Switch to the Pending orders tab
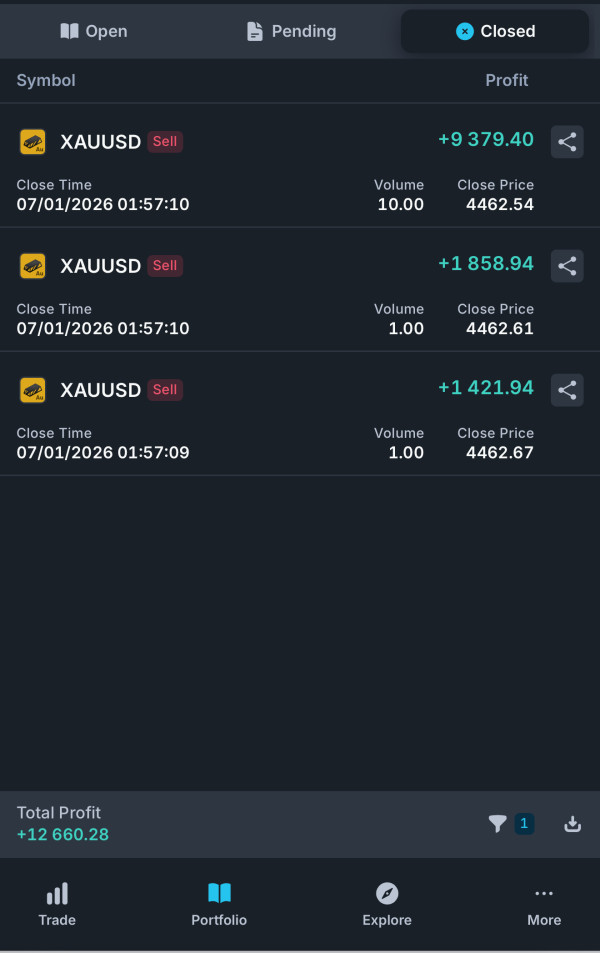This screenshot has height=953, width=600. 291,31
